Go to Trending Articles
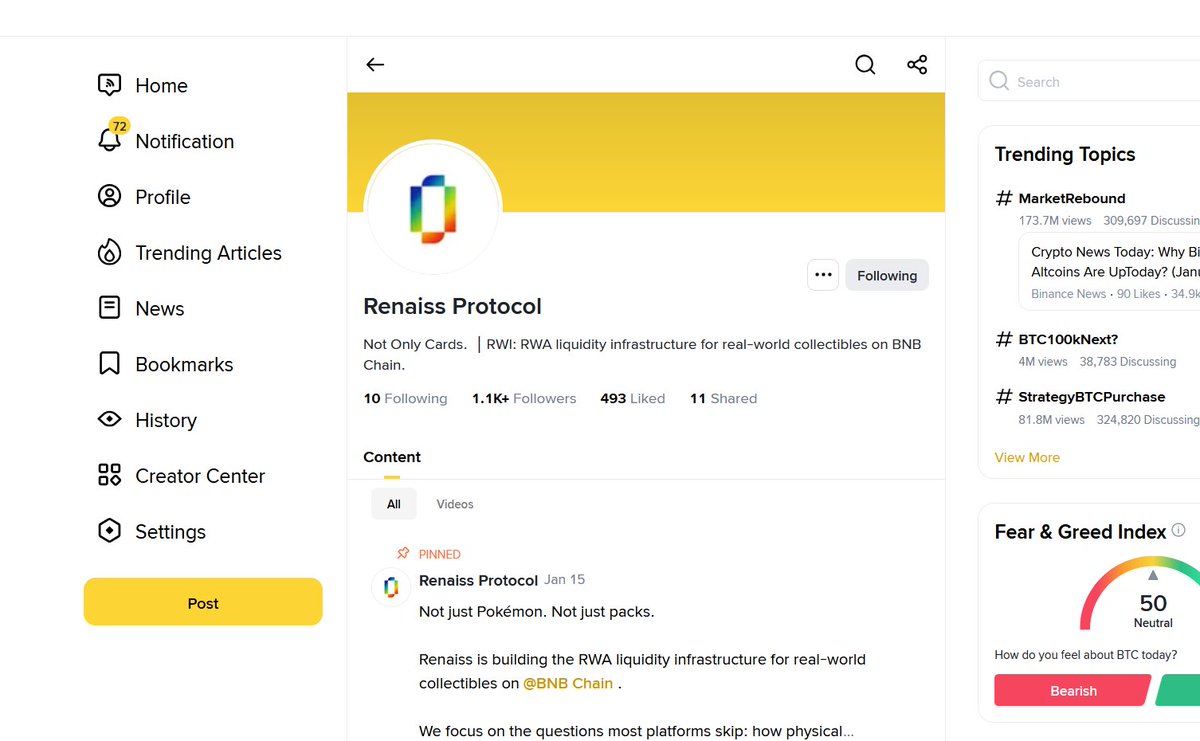Image resolution: width=1200 pixels, height=741 pixels. 208,253
